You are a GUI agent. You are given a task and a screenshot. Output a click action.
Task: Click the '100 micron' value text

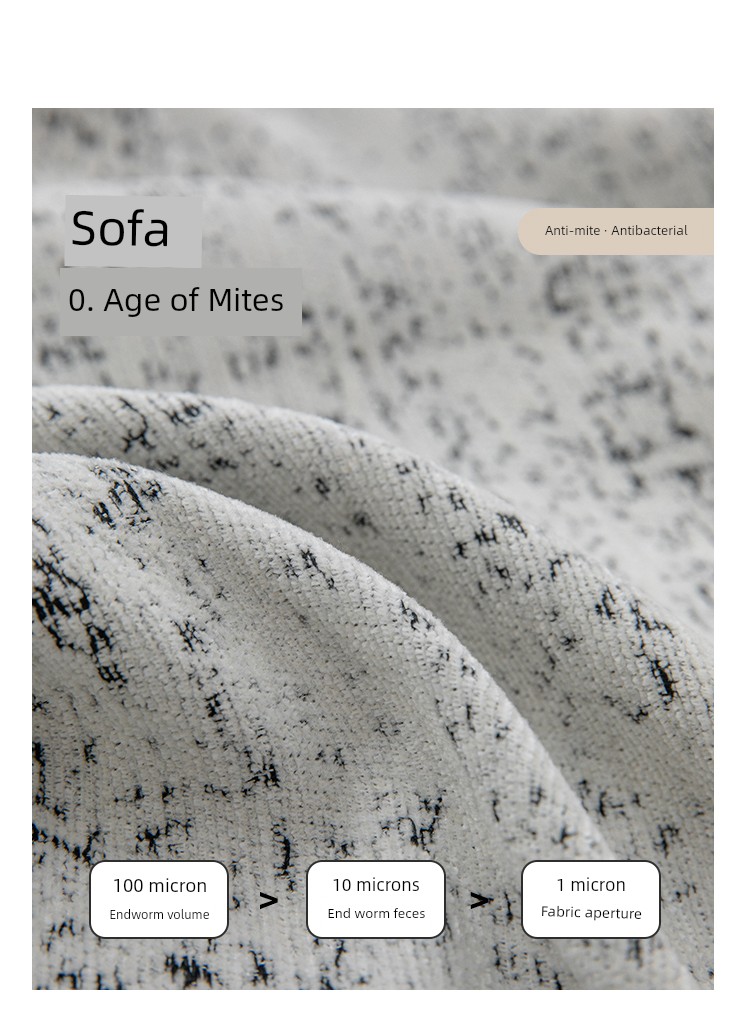[160, 886]
